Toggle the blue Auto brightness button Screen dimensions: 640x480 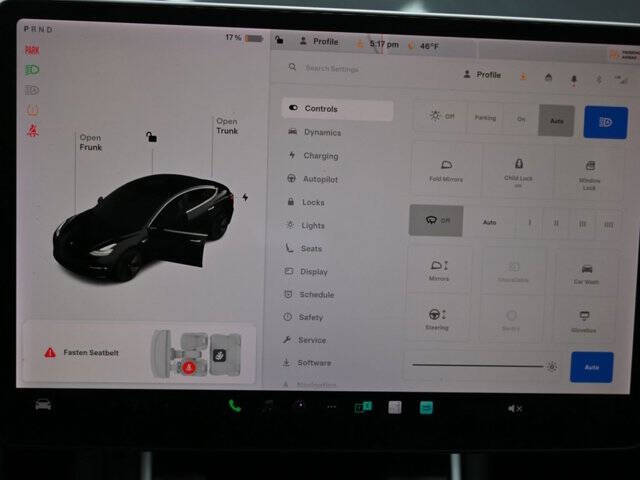point(591,367)
